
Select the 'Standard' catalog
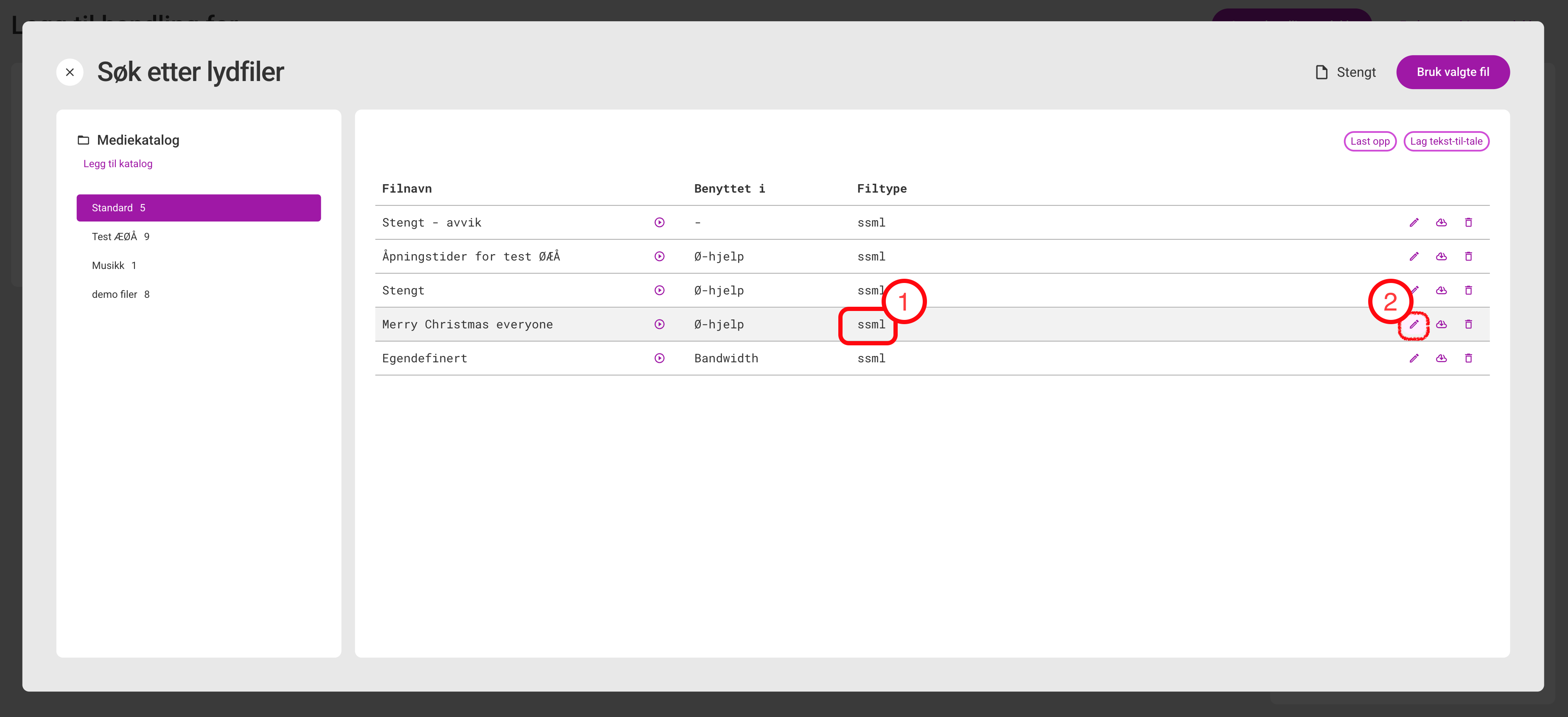(x=199, y=208)
